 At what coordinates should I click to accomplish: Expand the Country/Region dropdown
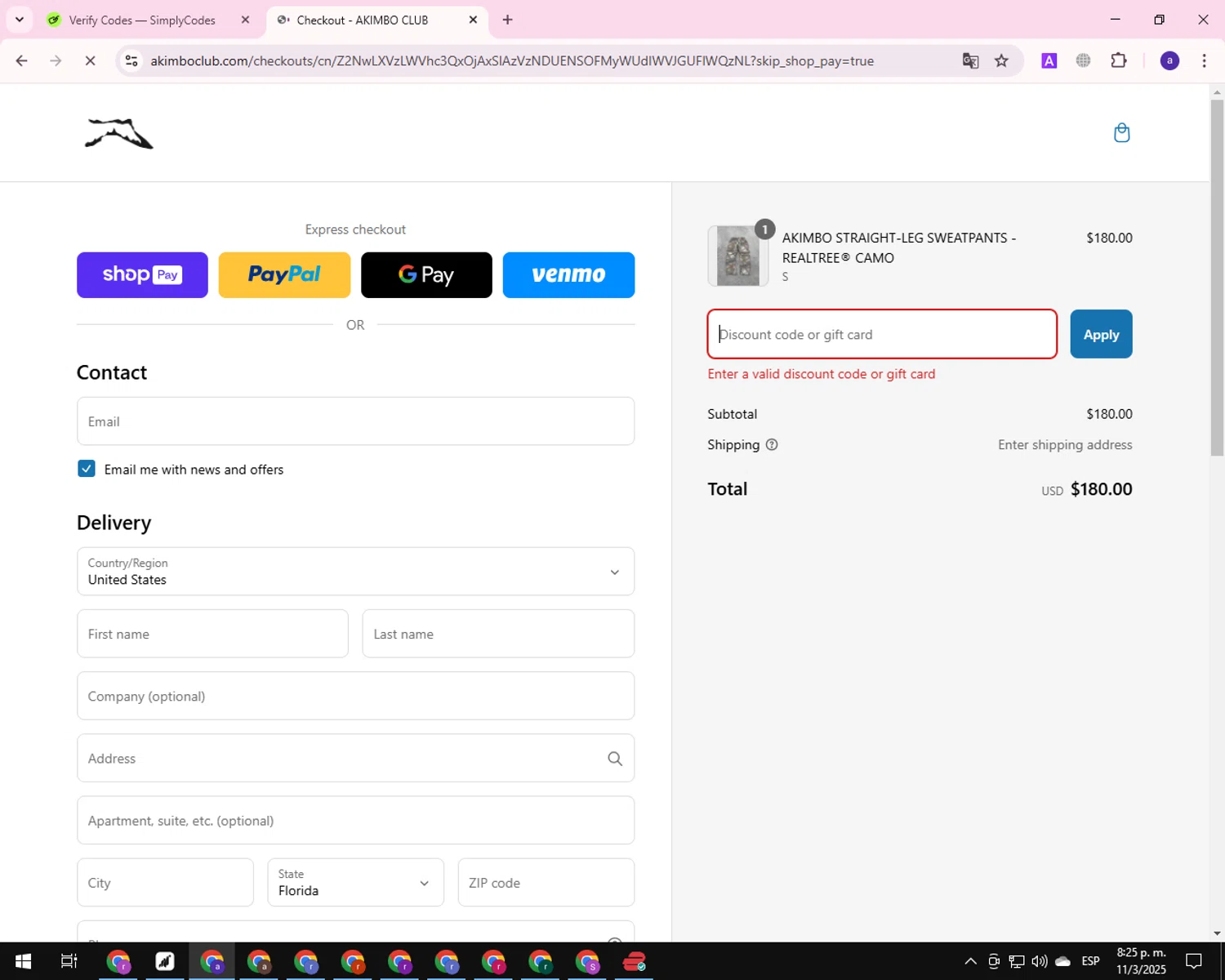click(x=355, y=572)
